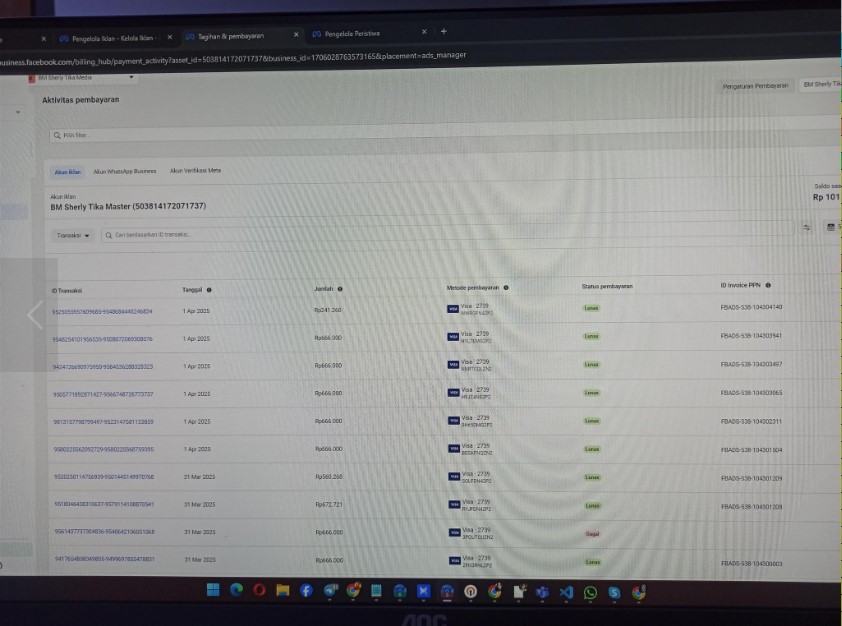Open WhatsApp from the taskbar
This screenshot has height=626, width=842.
click(x=589, y=593)
